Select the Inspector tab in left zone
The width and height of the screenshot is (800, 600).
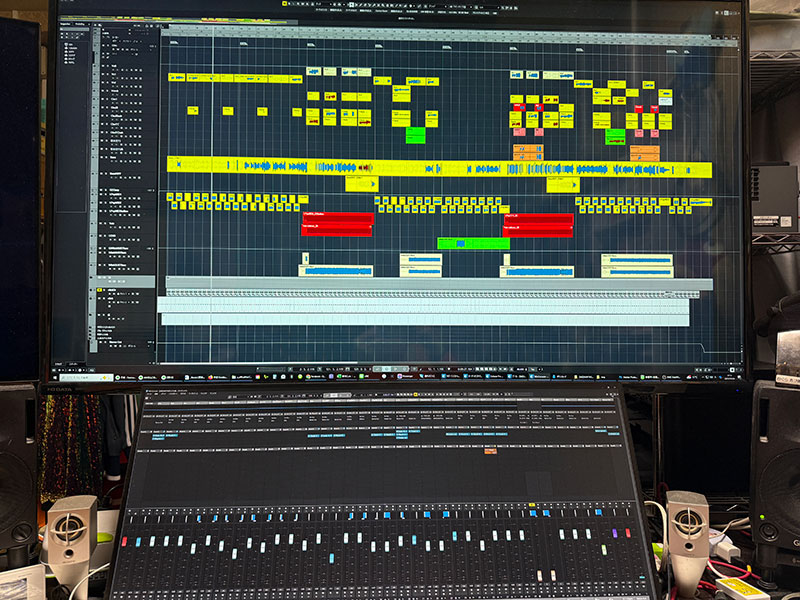pos(65,23)
